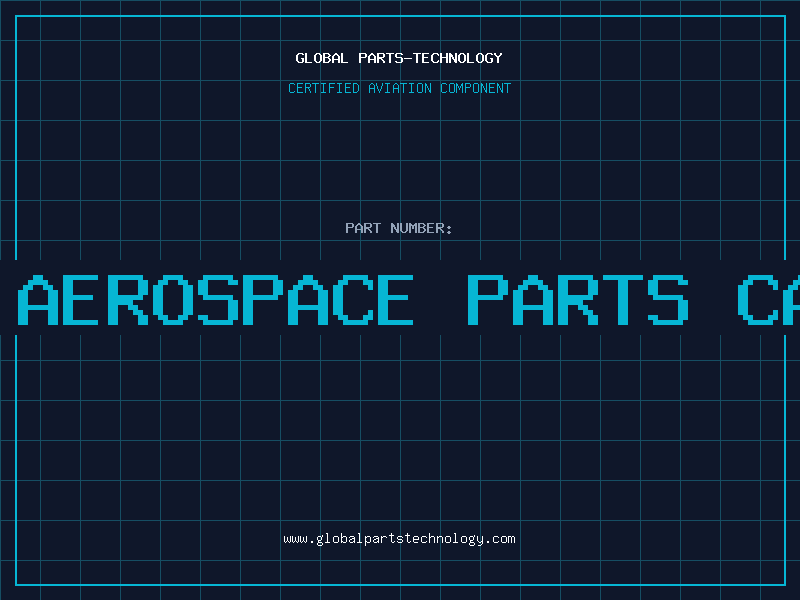Select the word AVIATION in the subtitle
Viewport: 800px width, 600px height.
click(400, 88)
